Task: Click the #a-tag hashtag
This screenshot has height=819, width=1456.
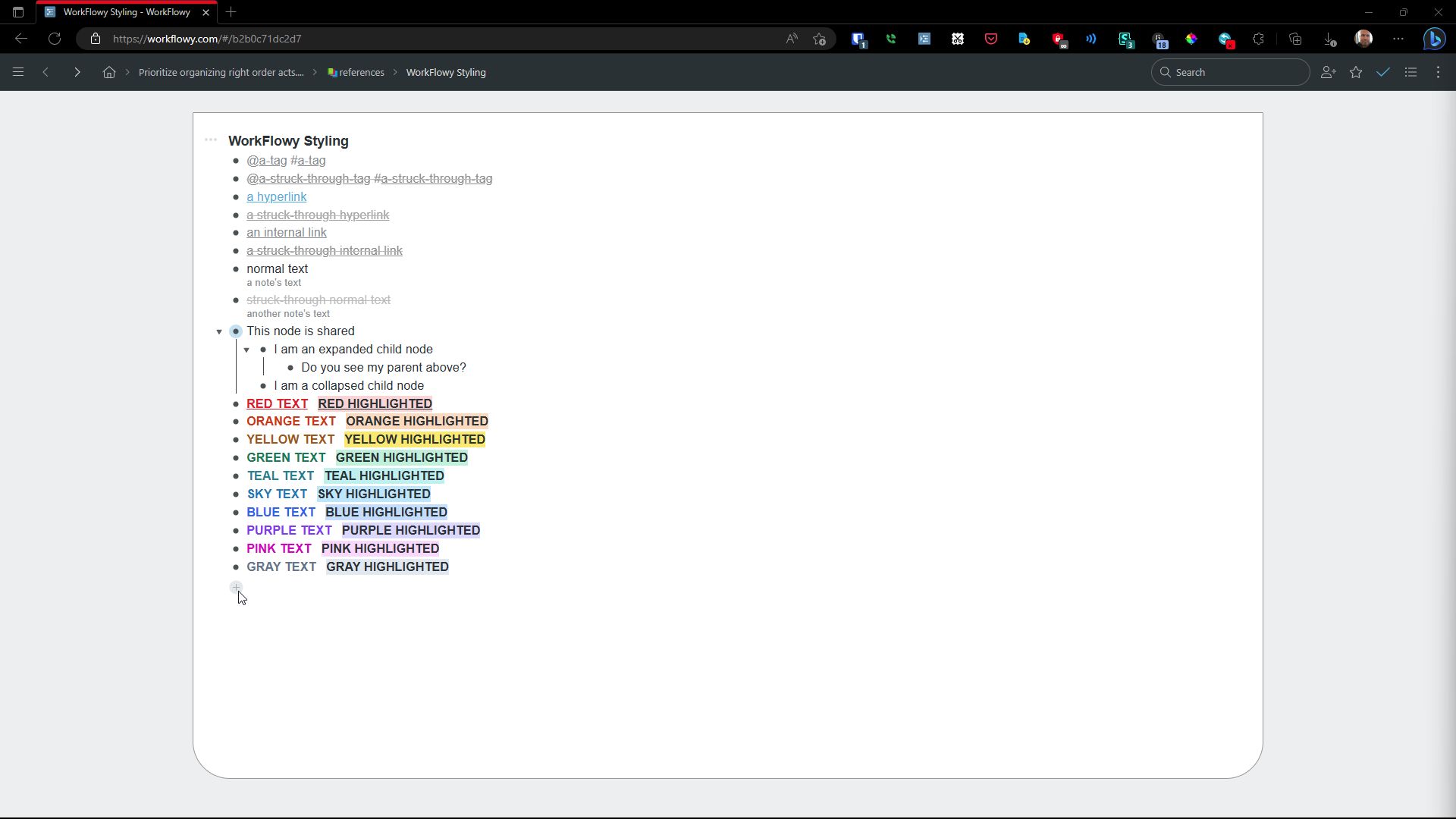Action: click(308, 161)
